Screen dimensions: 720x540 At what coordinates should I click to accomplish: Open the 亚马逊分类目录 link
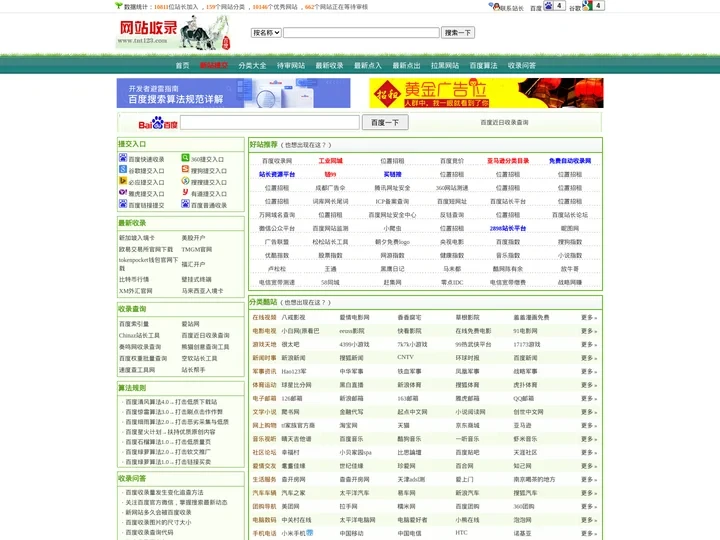pyautogui.click(x=508, y=161)
